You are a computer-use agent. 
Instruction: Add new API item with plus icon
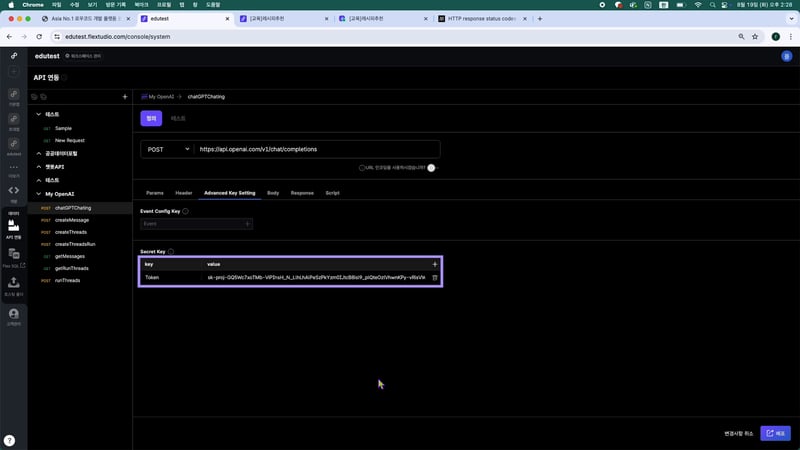tap(124, 97)
